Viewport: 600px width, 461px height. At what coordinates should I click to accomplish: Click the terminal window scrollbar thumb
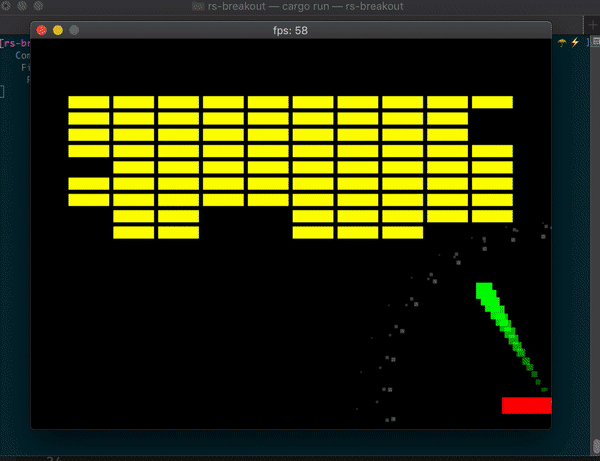pos(596,446)
